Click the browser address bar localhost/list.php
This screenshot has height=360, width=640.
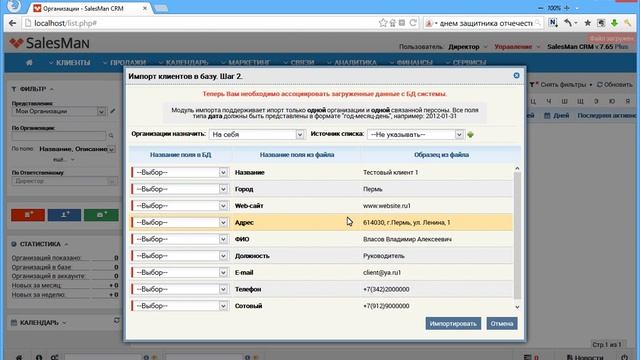click(x=200, y=23)
